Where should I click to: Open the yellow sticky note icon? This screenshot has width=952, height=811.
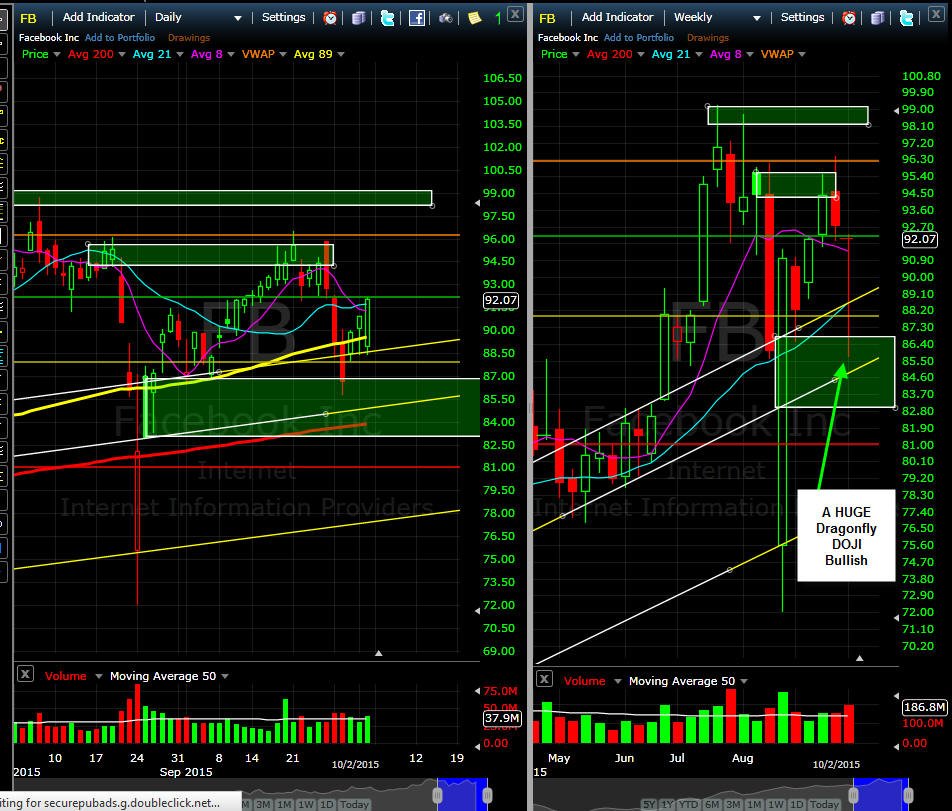pyautogui.click(x=474, y=18)
